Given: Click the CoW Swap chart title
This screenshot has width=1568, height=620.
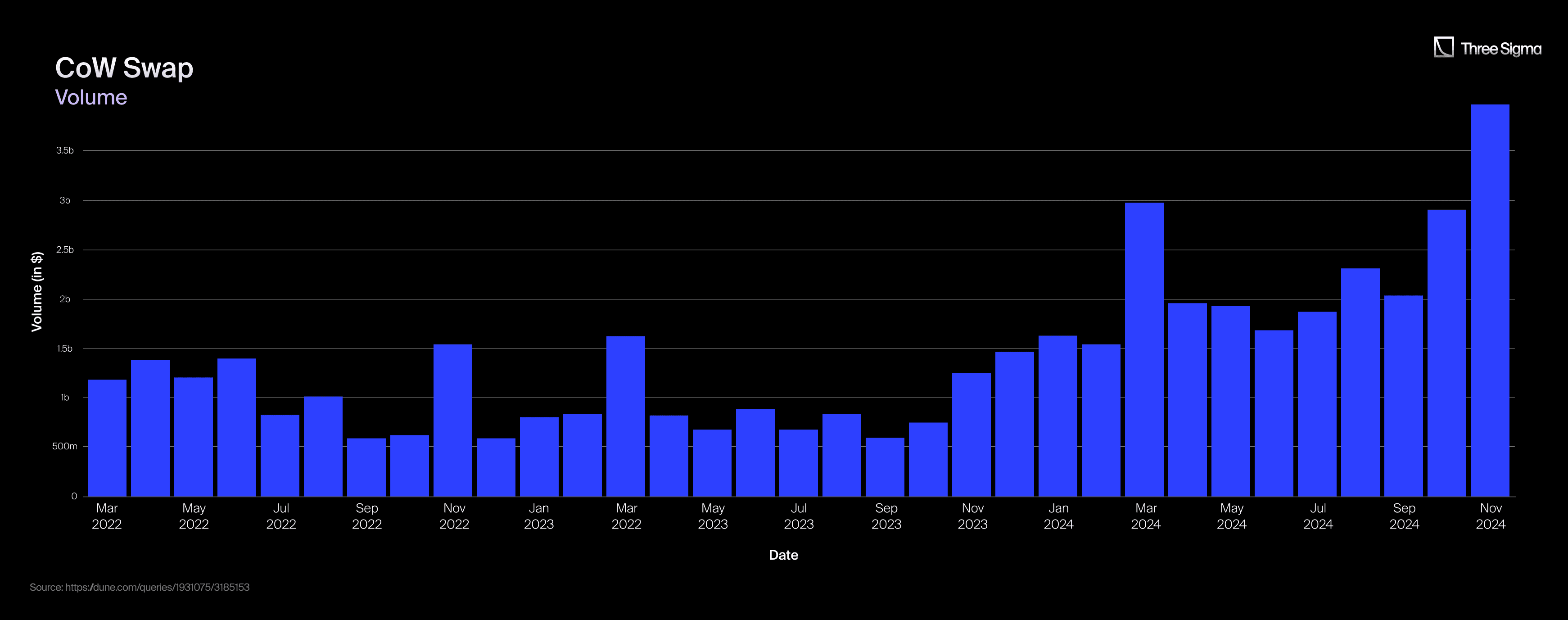Looking at the screenshot, I should coord(124,68).
